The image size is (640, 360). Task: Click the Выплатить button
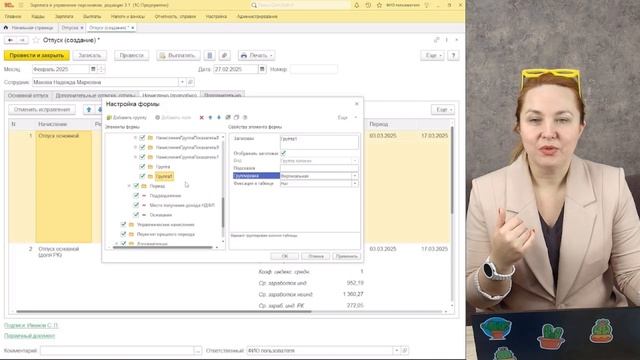pyautogui.click(x=178, y=56)
